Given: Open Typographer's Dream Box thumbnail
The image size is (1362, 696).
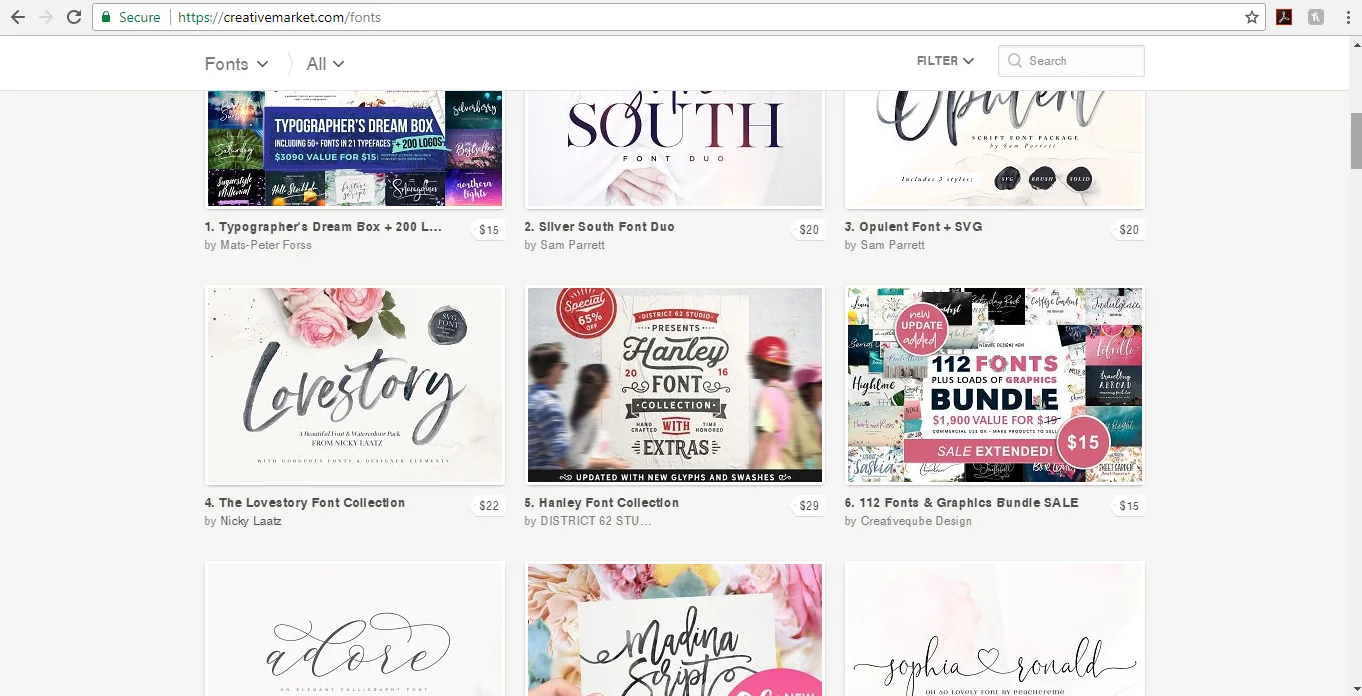Looking at the screenshot, I should click(x=355, y=148).
